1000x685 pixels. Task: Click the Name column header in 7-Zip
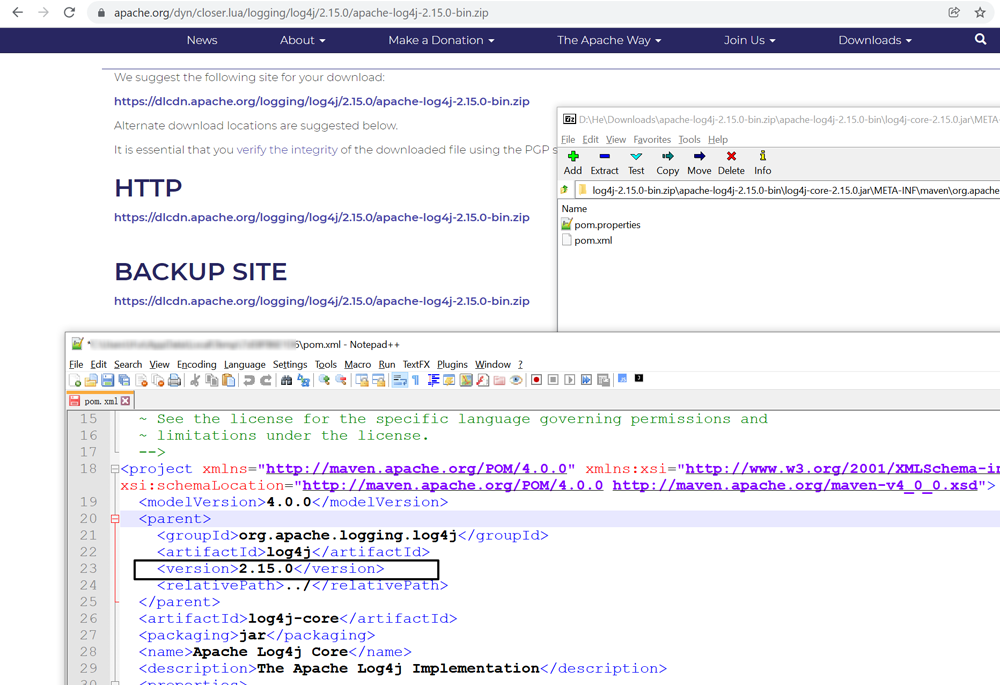click(x=574, y=209)
